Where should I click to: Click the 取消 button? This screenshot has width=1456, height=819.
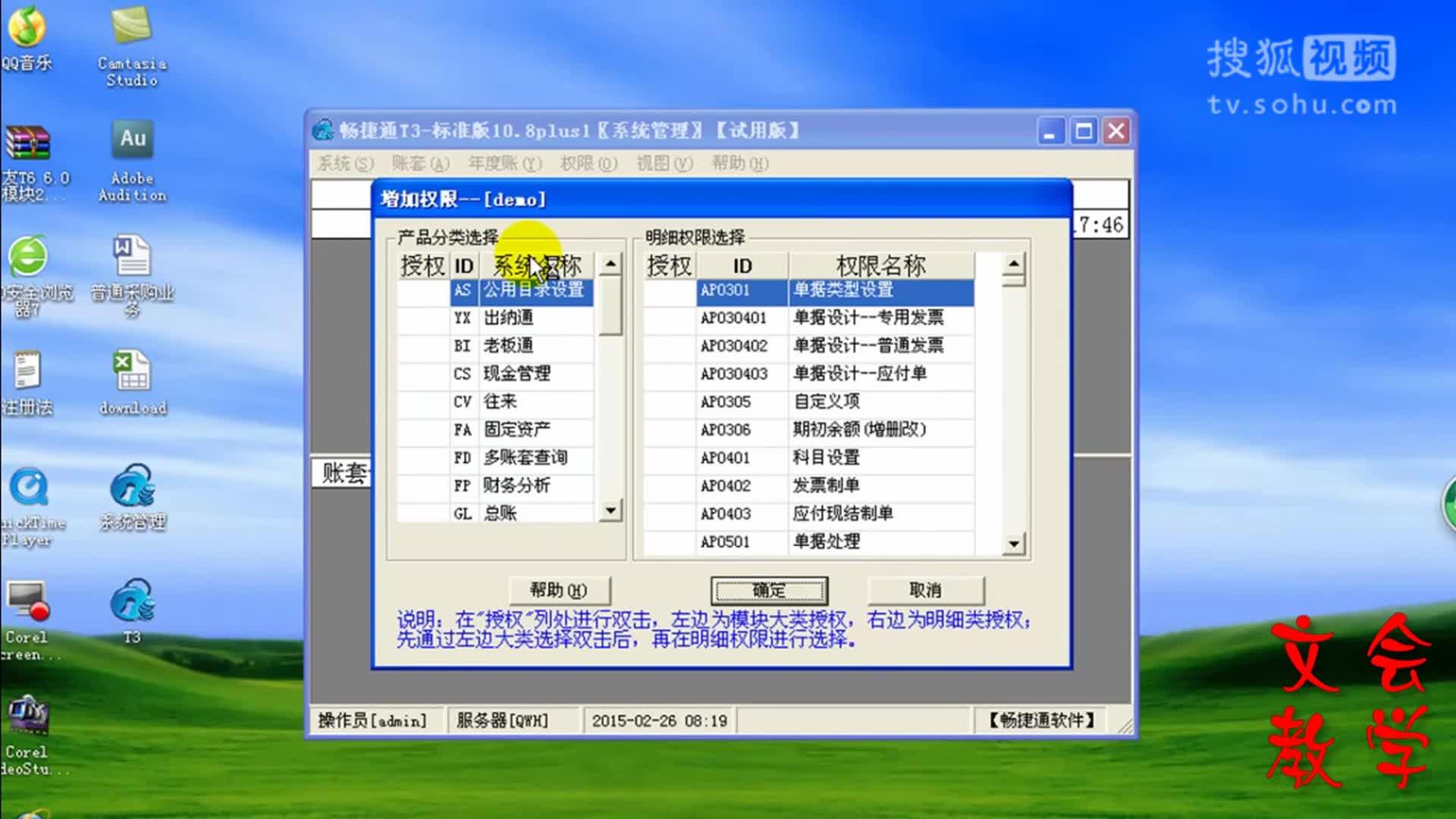click(x=925, y=590)
